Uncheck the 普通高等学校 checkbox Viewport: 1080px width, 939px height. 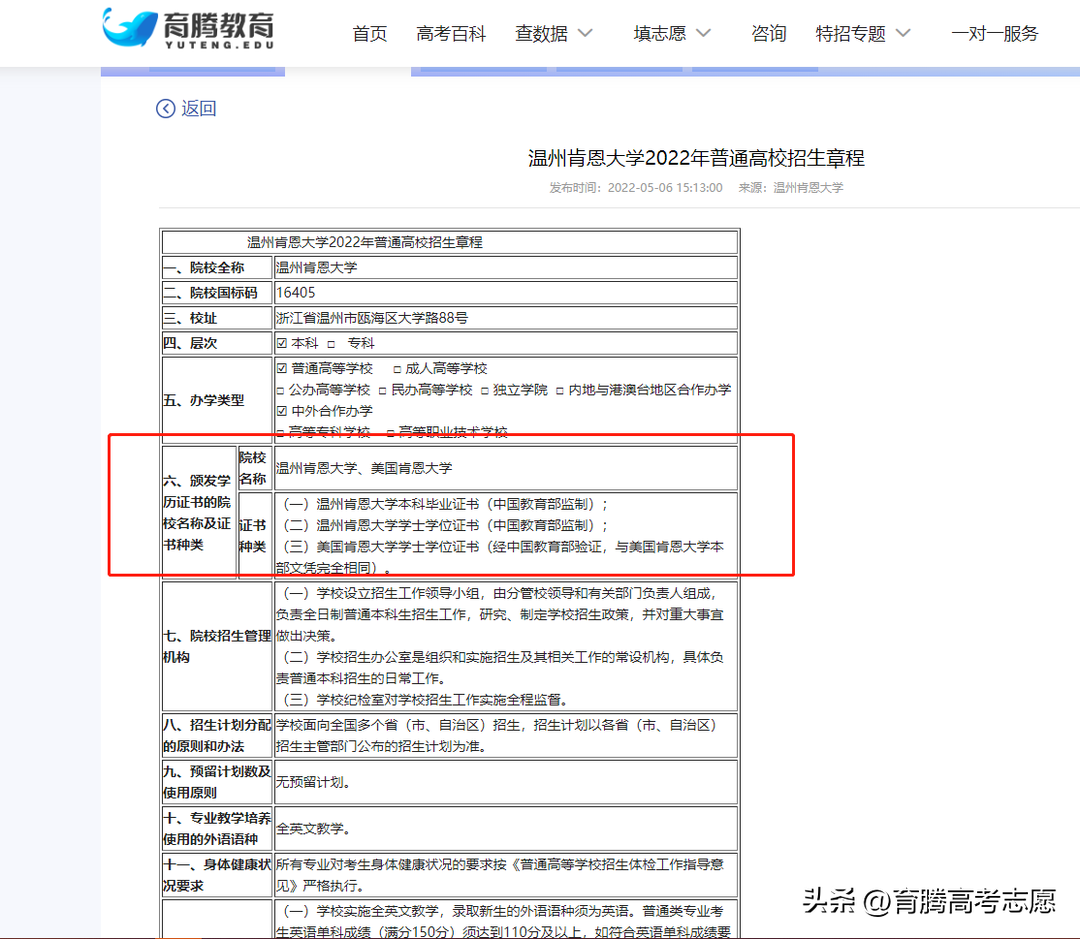(280, 368)
